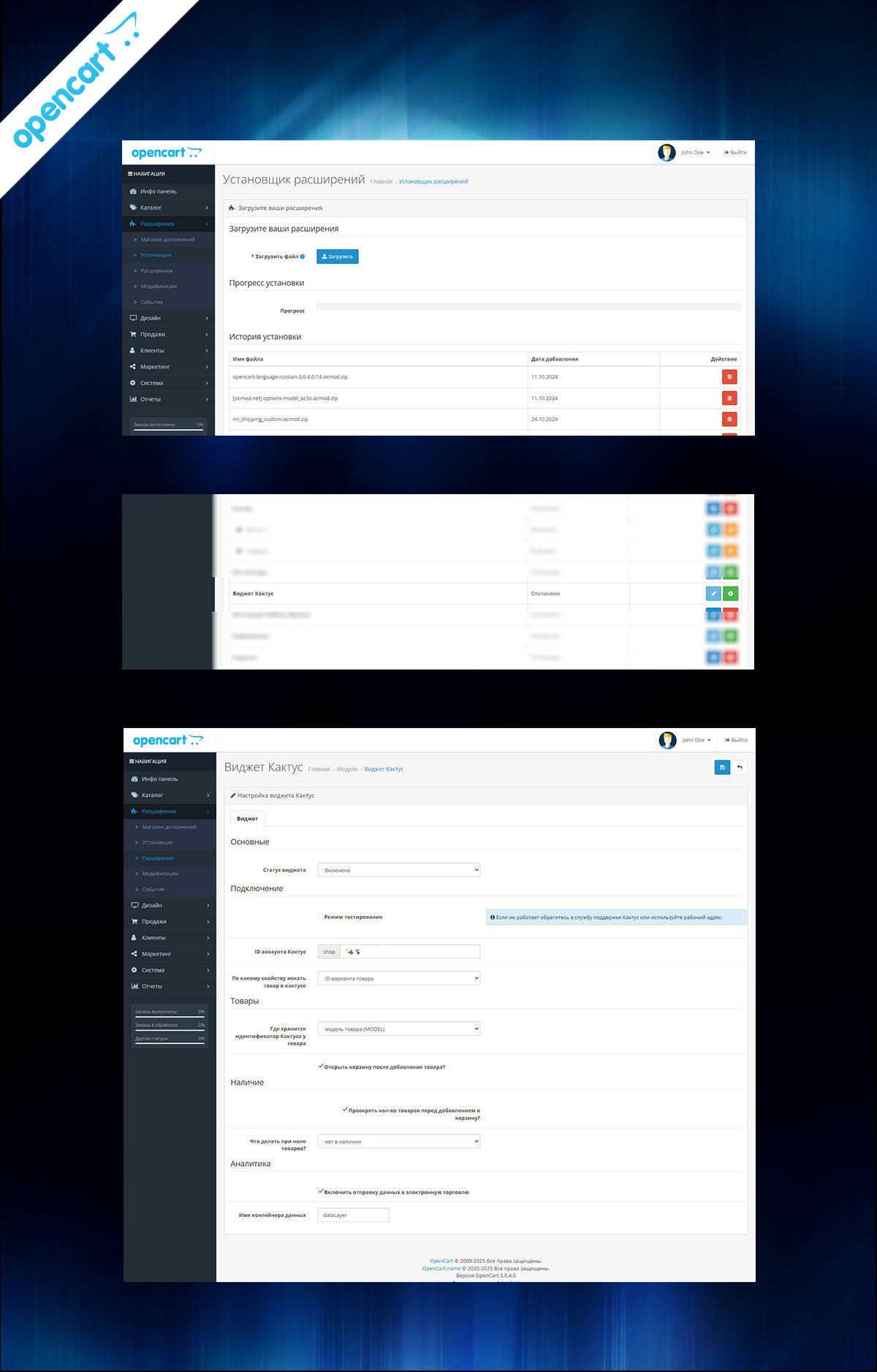Click the back arrow icon on Виджет Кактус page
877x1372 pixels.
click(x=740, y=768)
